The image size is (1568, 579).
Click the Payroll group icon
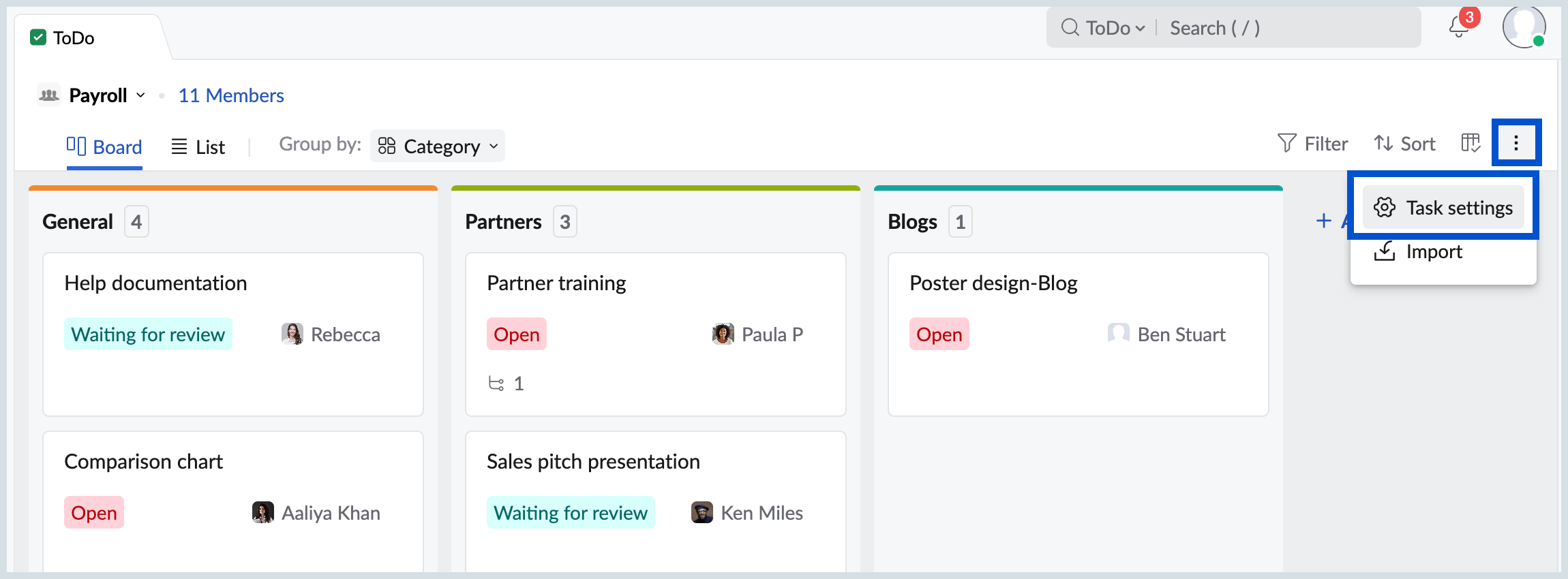point(49,95)
